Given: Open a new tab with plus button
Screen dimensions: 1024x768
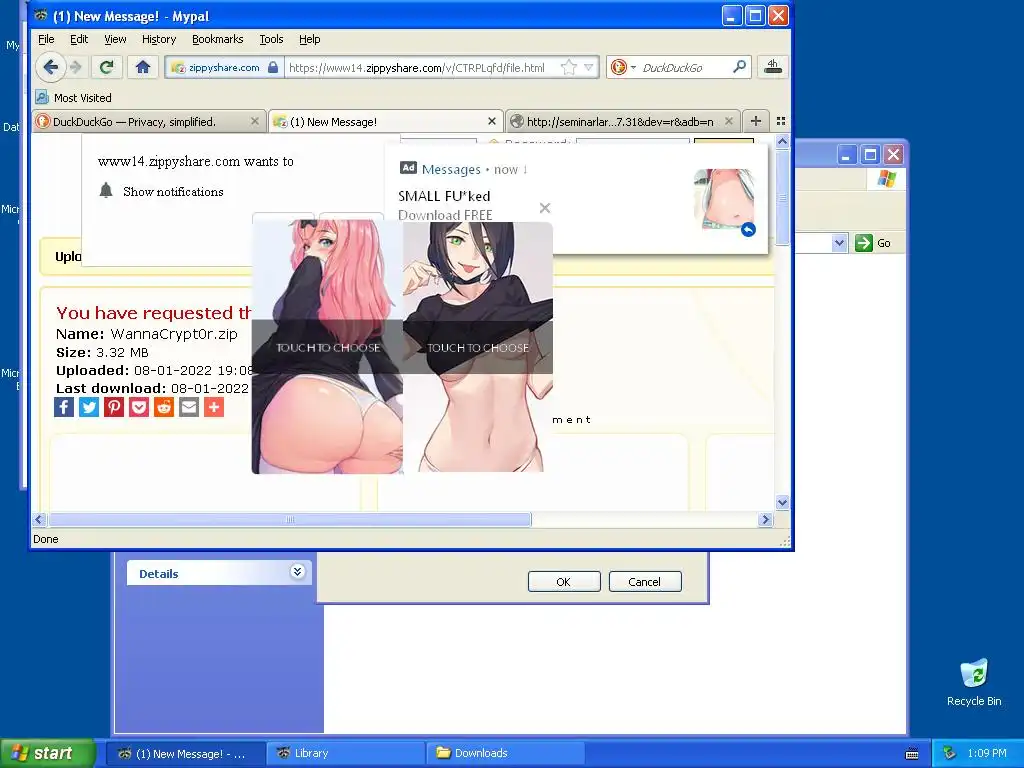Looking at the screenshot, I should click(756, 121).
